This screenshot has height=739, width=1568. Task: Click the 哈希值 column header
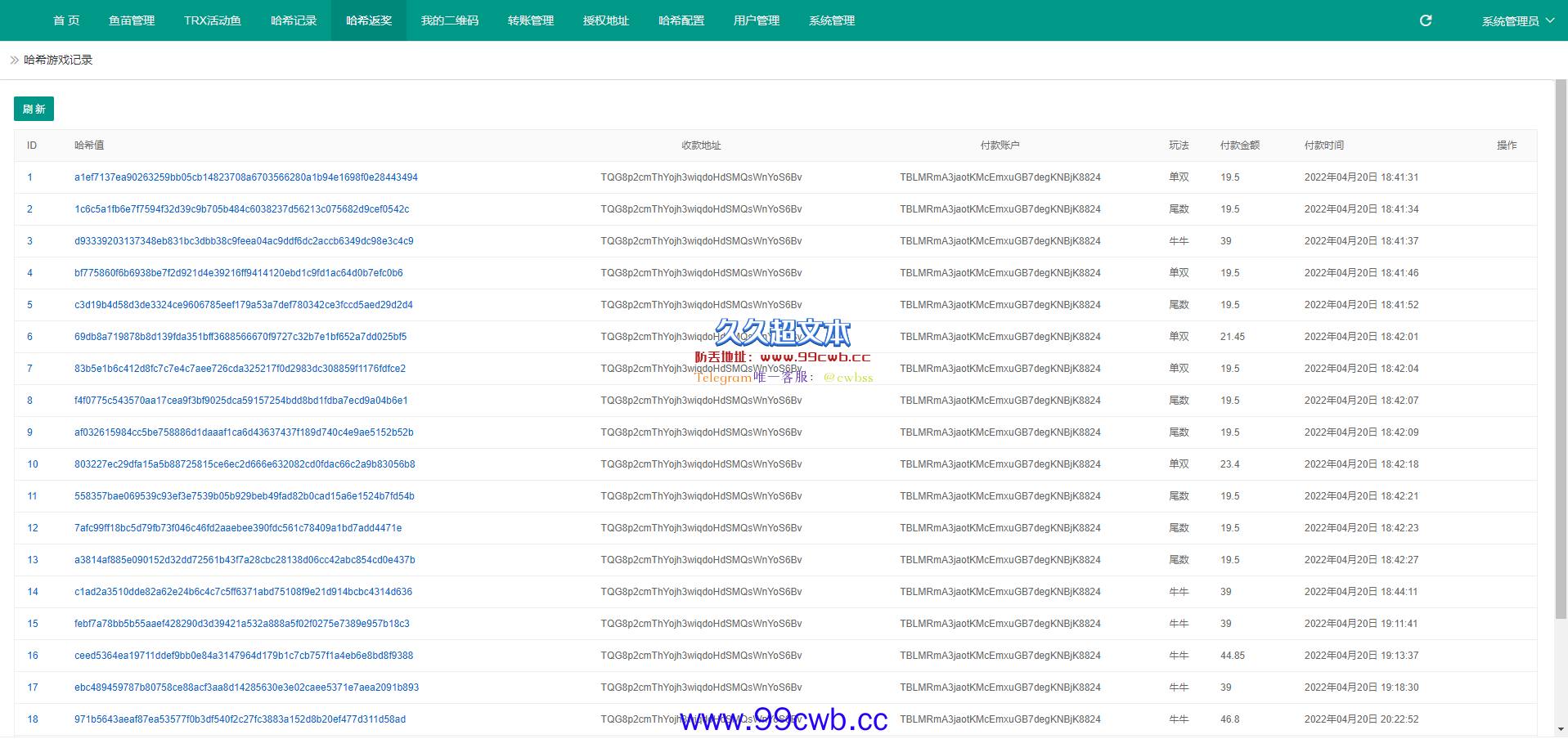pyautogui.click(x=89, y=146)
